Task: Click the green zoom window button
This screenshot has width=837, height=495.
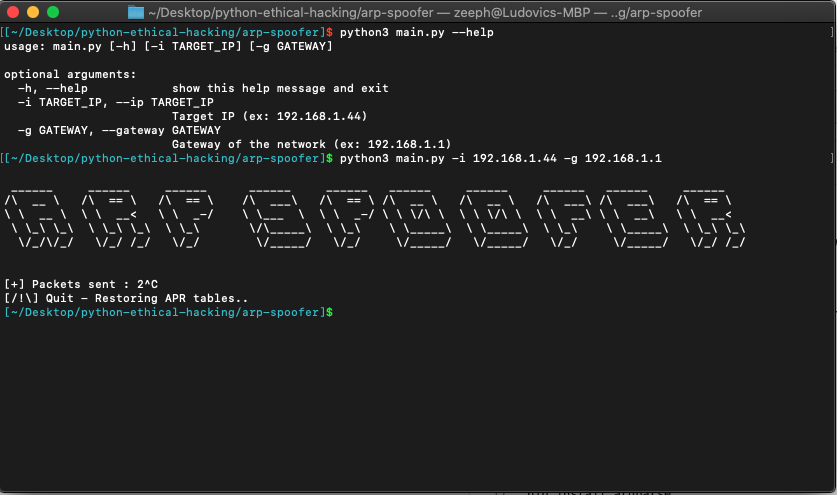Action: (x=53, y=12)
